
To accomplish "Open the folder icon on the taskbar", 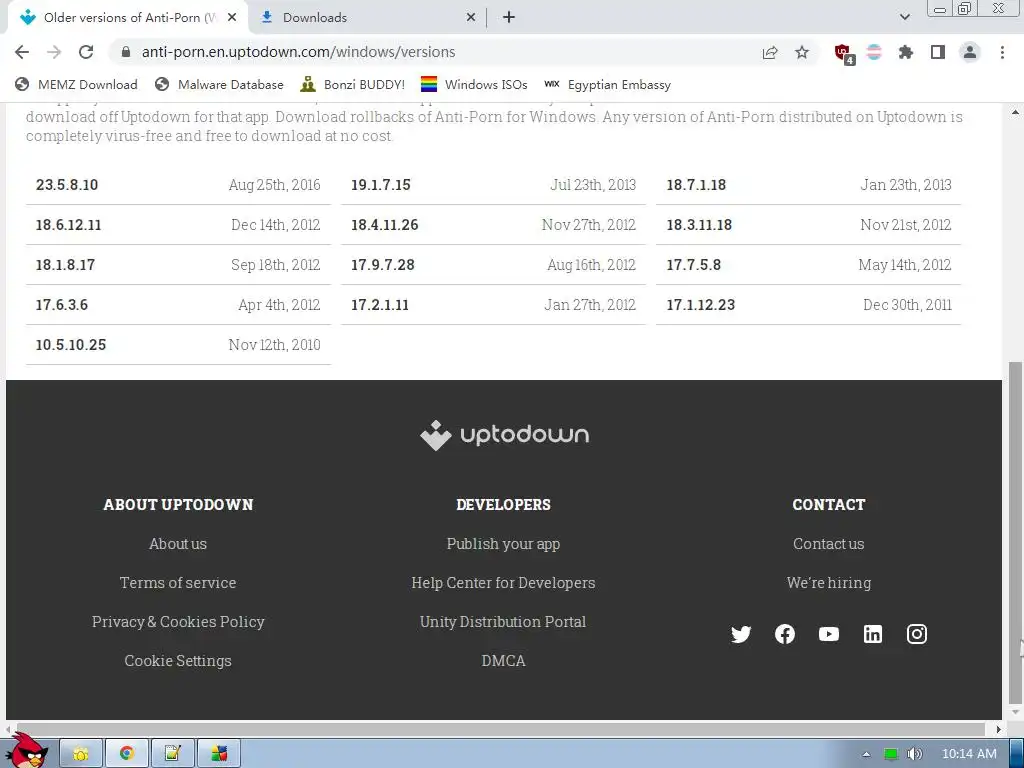I will click(81, 754).
